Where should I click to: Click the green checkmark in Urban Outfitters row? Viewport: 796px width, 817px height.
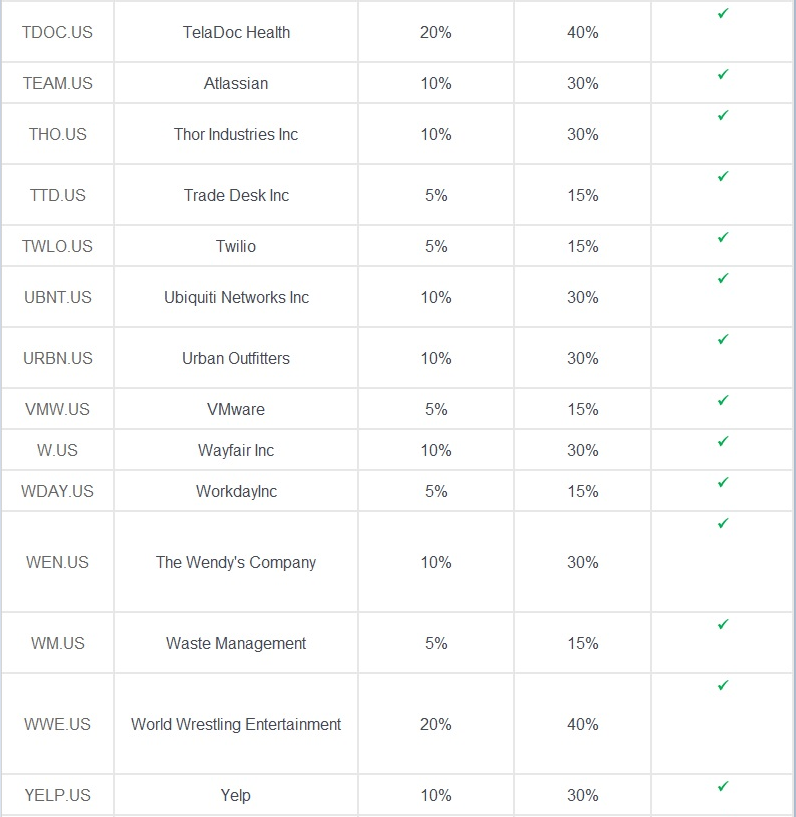pos(723,339)
